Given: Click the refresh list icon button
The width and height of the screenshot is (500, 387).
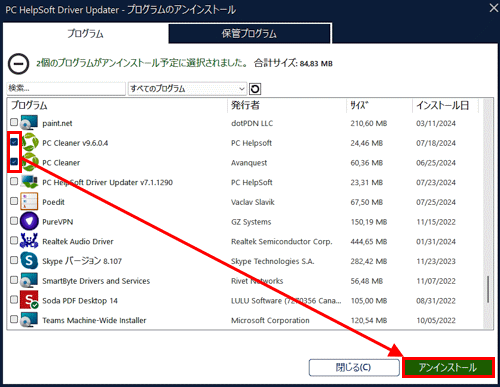Looking at the screenshot, I should 255,89.
